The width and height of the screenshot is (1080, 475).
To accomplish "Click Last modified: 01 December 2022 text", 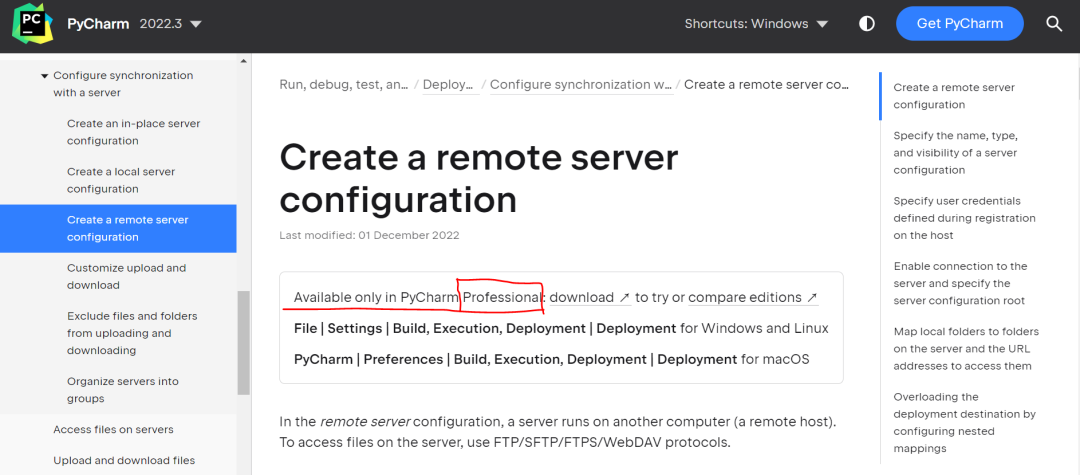I will click(x=369, y=235).
